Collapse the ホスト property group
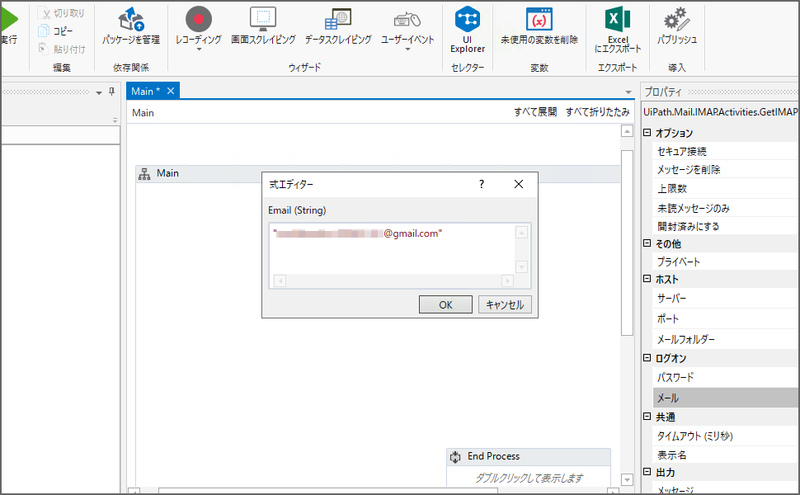This screenshot has height=495, width=800. point(647,279)
